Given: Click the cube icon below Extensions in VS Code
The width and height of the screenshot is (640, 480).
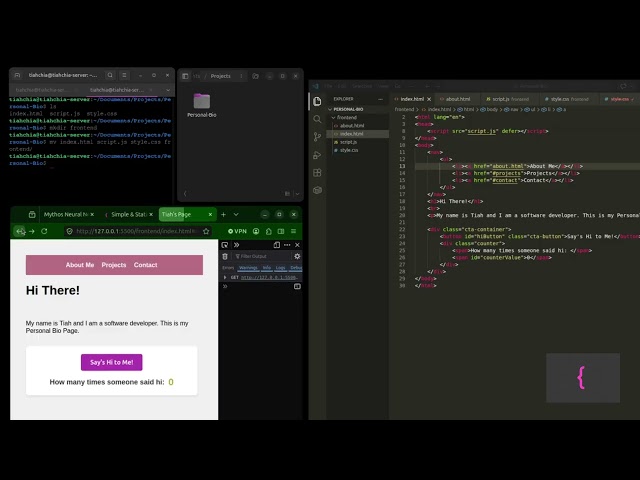Looking at the screenshot, I should (x=317, y=190).
